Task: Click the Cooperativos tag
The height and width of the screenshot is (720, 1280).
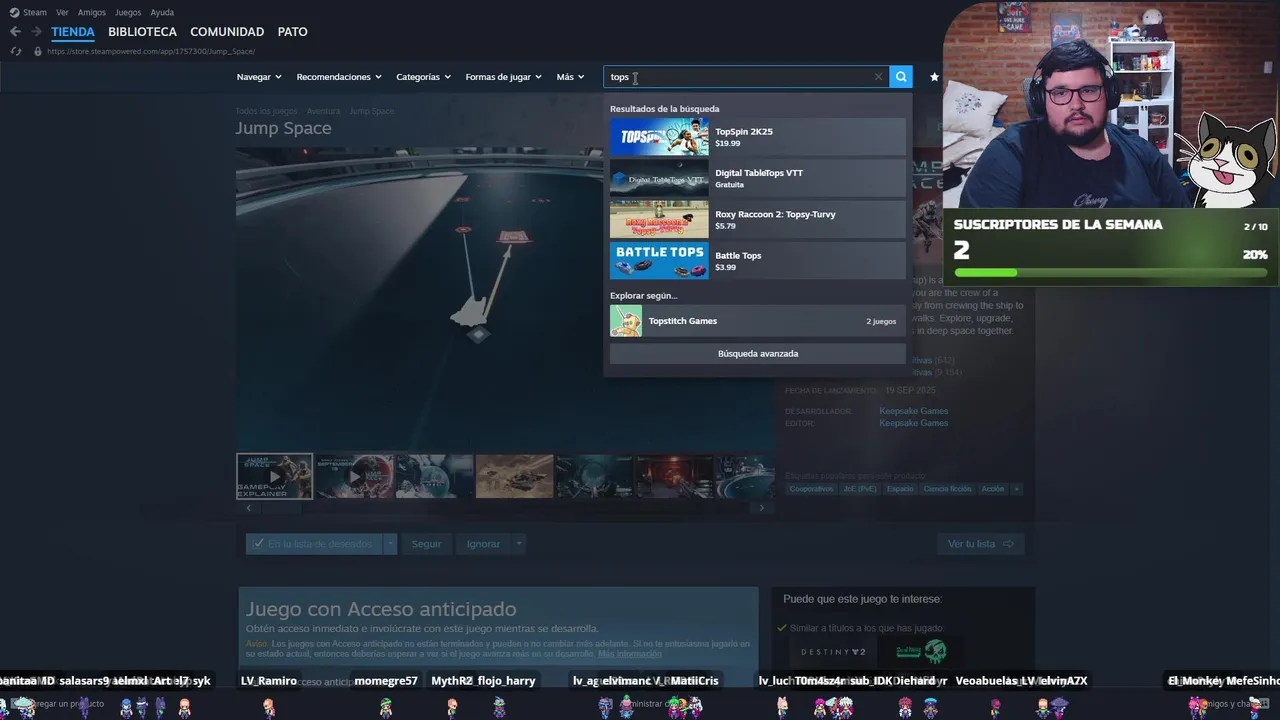Action: (x=811, y=489)
